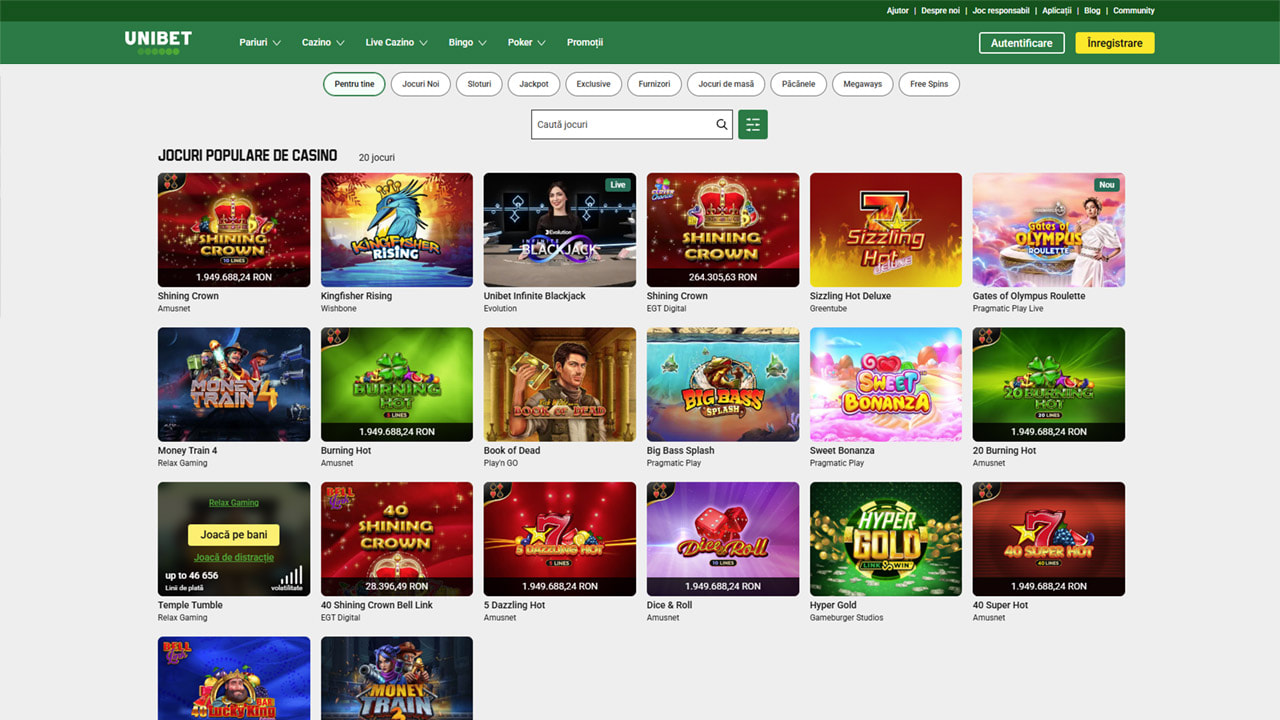Open Money Train 4 thumbnail
The width and height of the screenshot is (1280, 720).
pyautogui.click(x=234, y=385)
